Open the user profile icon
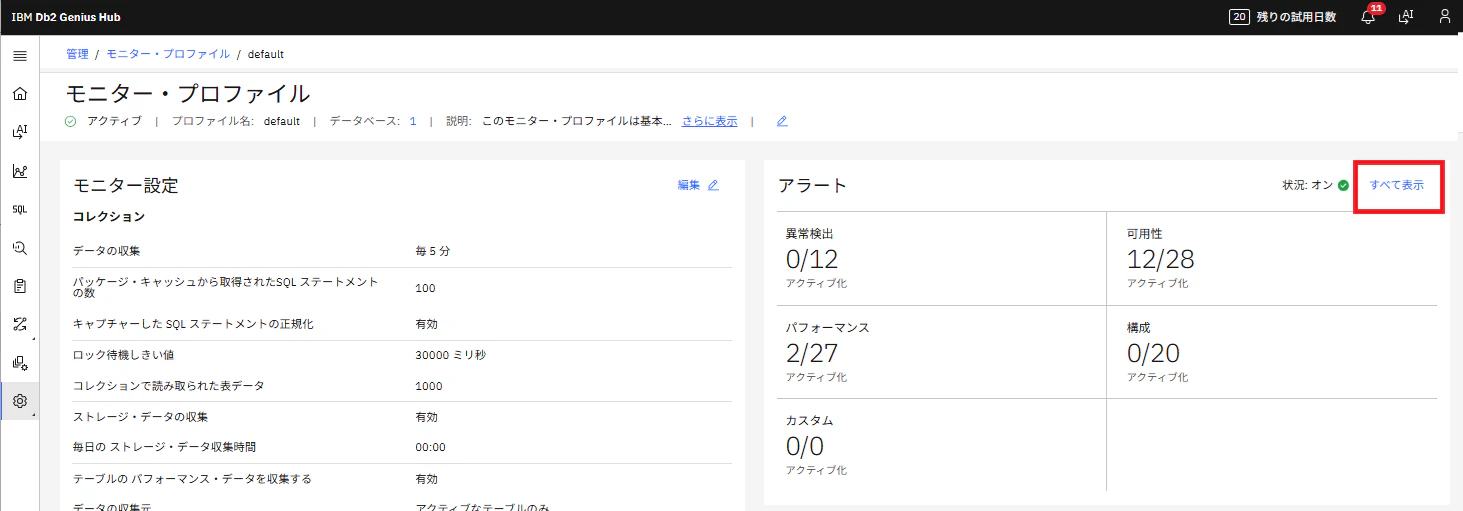 coord(1444,17)
